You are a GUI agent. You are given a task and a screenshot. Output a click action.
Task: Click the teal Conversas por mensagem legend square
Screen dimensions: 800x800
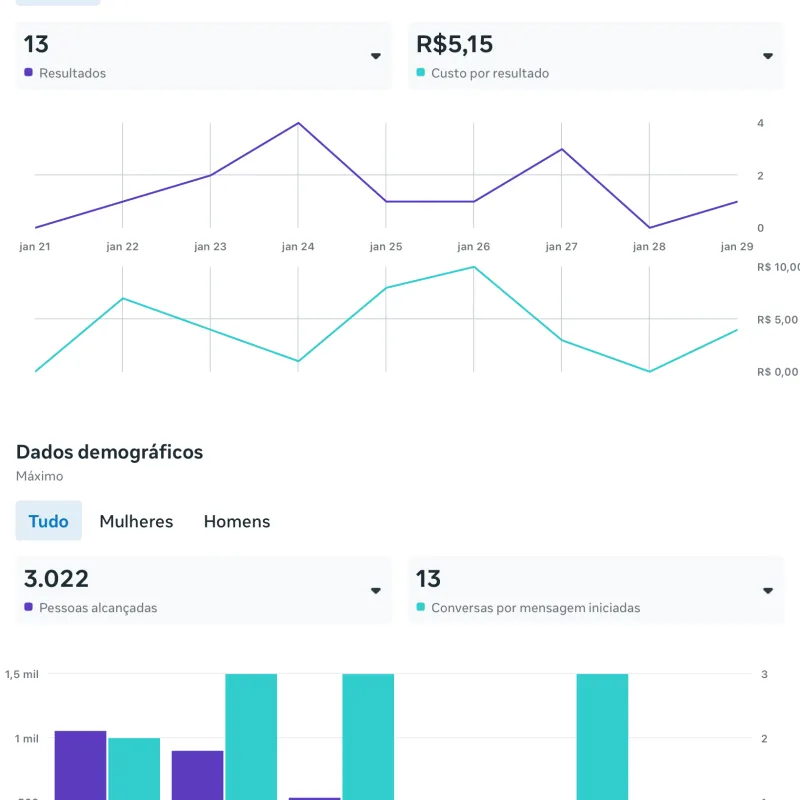click(420, 607)
